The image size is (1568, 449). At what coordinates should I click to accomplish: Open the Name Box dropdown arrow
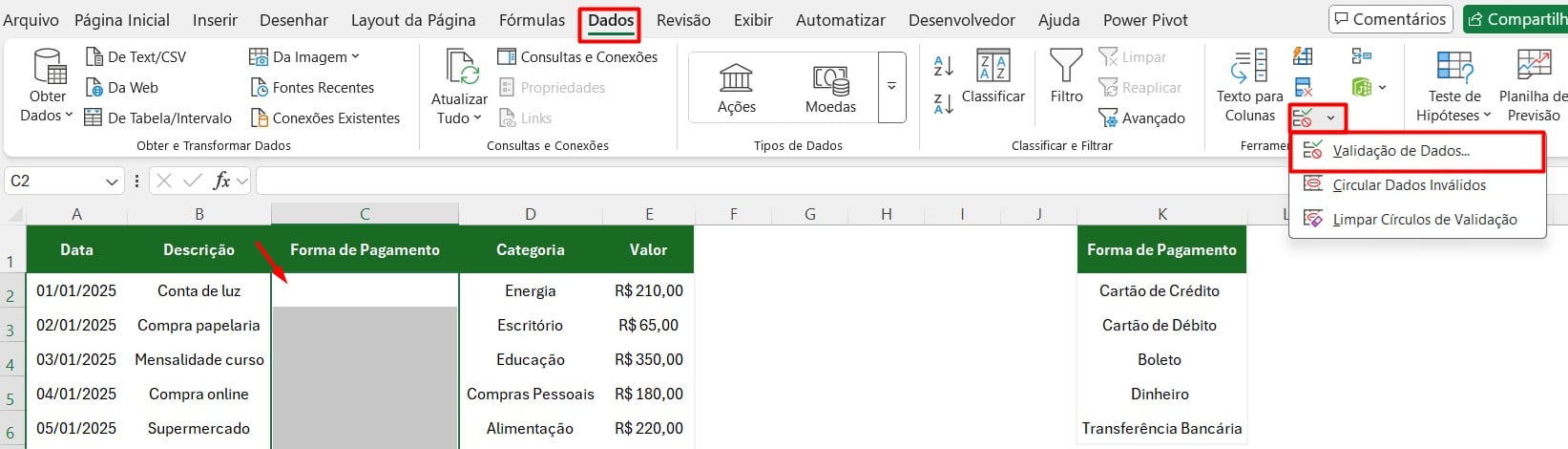point(112,182)
